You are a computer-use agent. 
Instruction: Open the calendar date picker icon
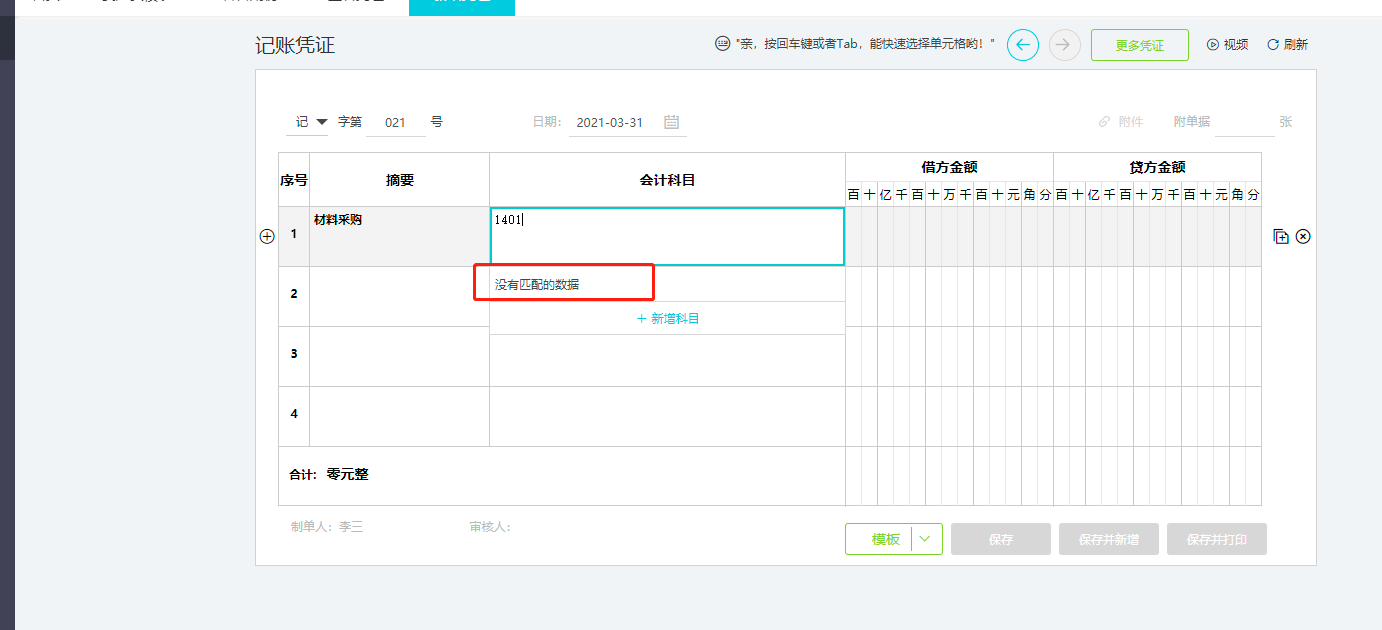coord(672,122)
